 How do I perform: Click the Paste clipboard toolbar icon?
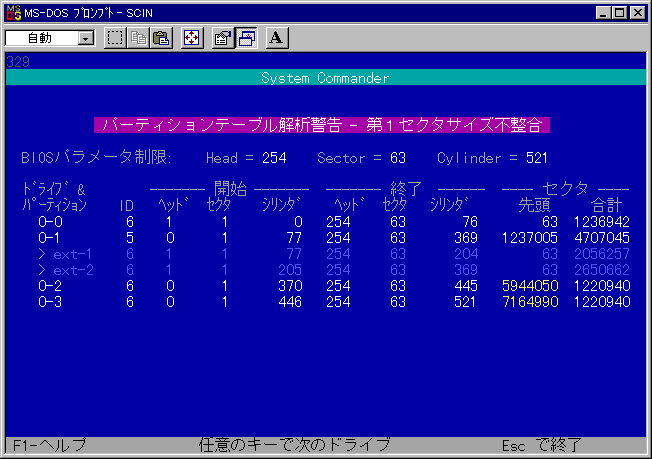(x=161, y=38)
